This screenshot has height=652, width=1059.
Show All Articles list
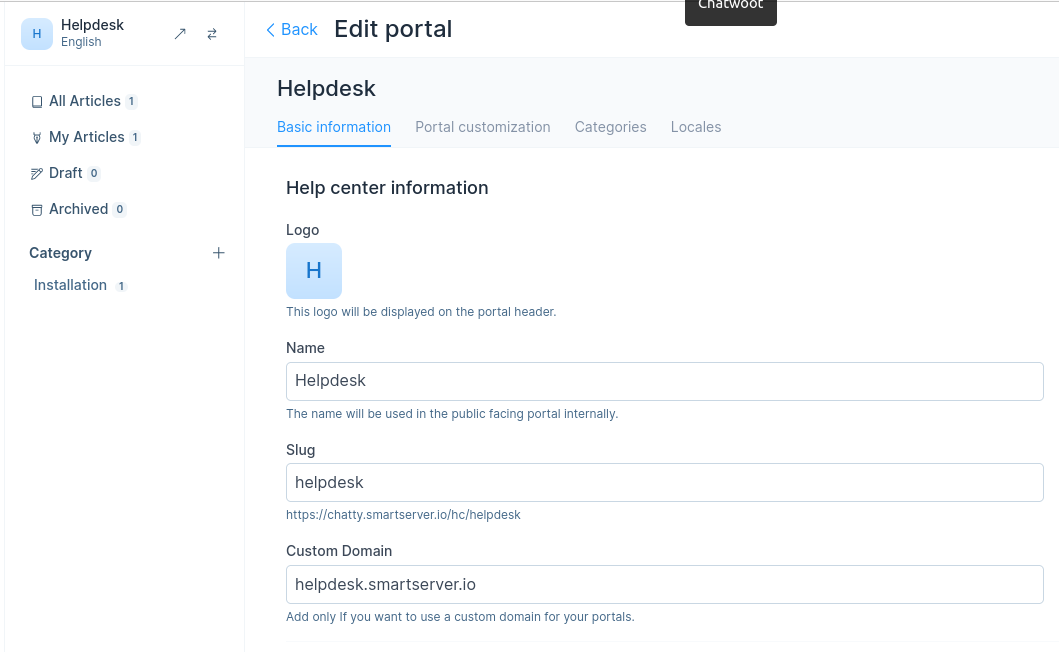85,101
